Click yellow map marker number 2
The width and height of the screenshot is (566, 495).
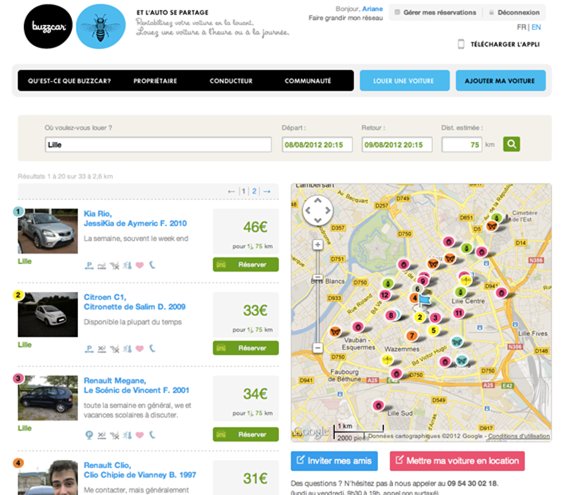[419, 317]
